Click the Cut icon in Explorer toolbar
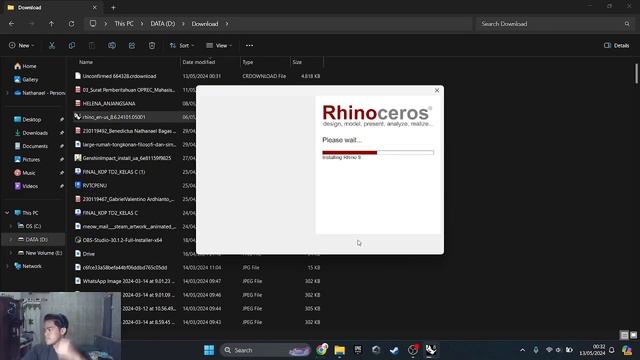 (52, 46)
